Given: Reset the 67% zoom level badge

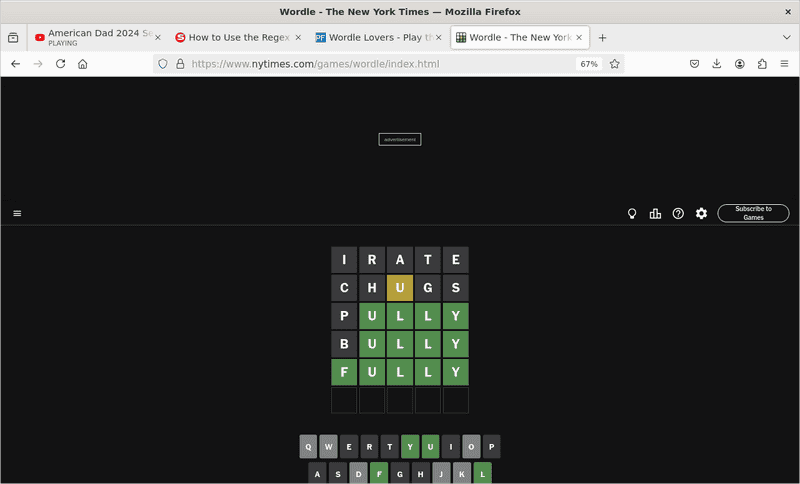Looking at the screenshot, I should point(589,64).
